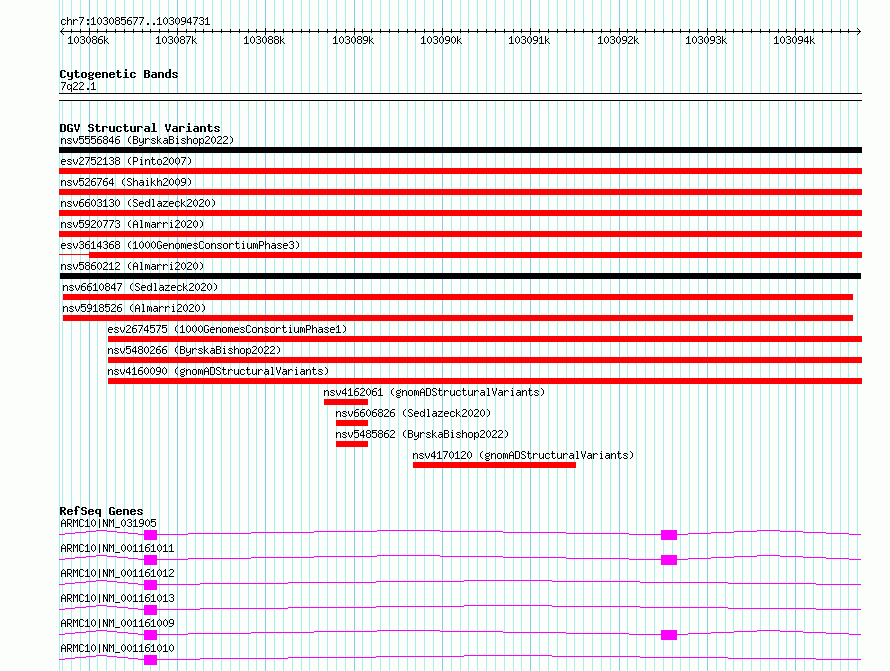Click the red bar under esv2752138

pyautogui.click(x=460, y=171)
